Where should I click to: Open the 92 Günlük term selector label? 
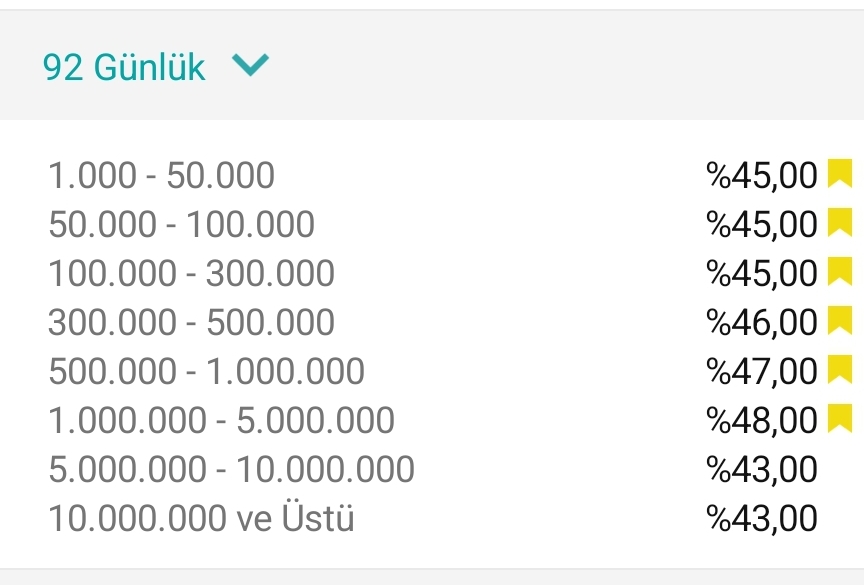[x=124, y=68]
